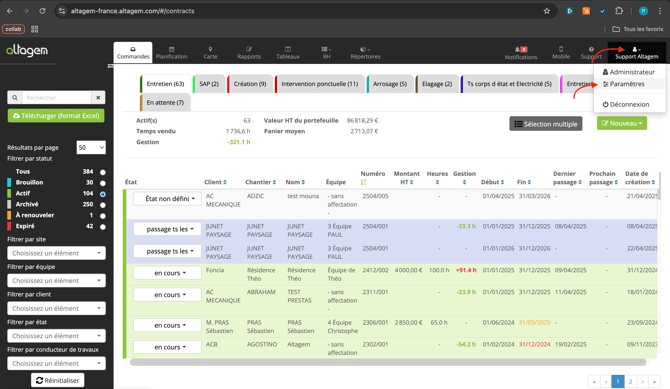Click the Télécharger (format Excel) button

tap(56, 116)
